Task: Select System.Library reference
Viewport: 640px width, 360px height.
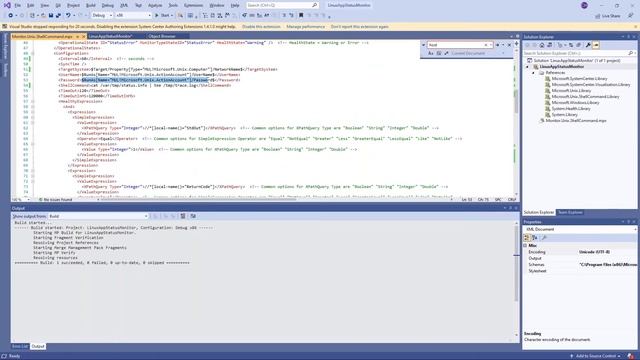Action: pyautogui.click(x=564, y=115)
